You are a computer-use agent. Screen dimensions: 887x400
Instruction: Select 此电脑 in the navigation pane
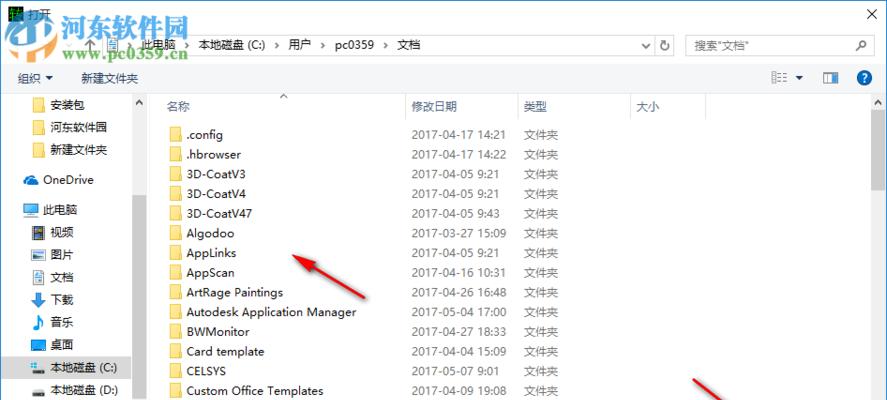pos(50,210)
